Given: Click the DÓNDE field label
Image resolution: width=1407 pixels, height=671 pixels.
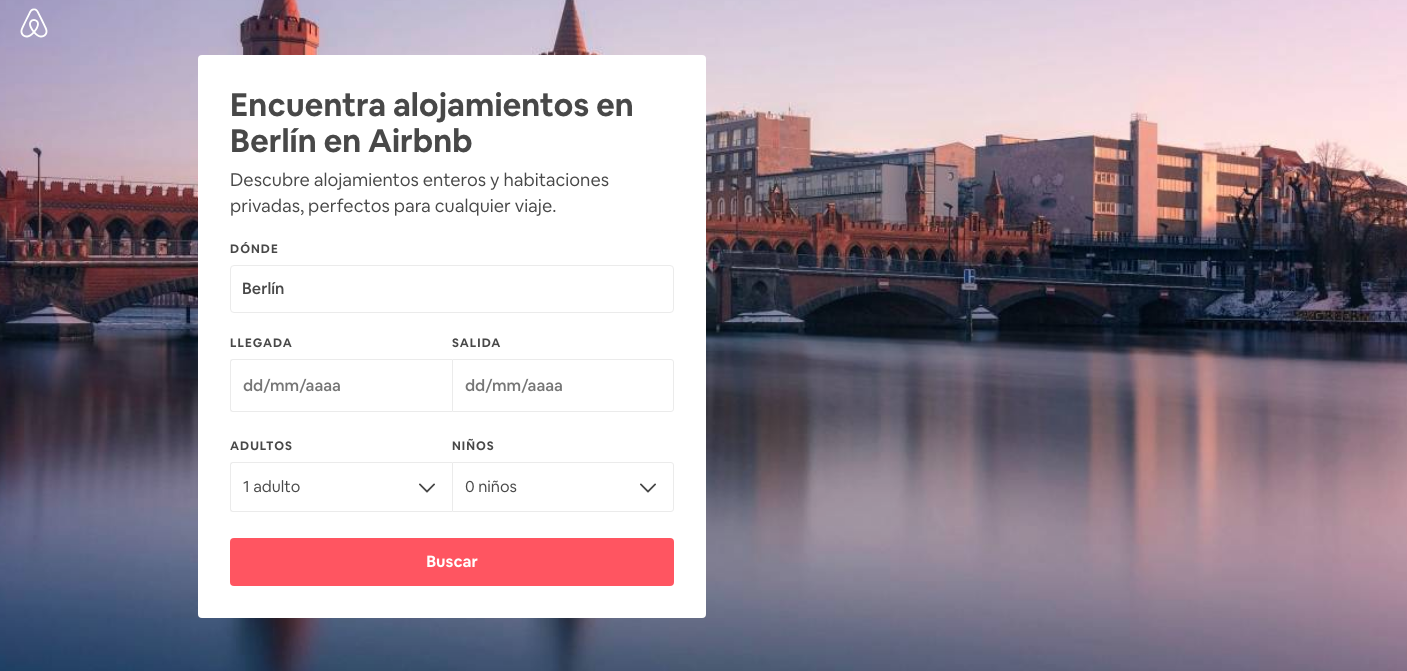Looking at the screenshot, I should (x=254, y=249).
